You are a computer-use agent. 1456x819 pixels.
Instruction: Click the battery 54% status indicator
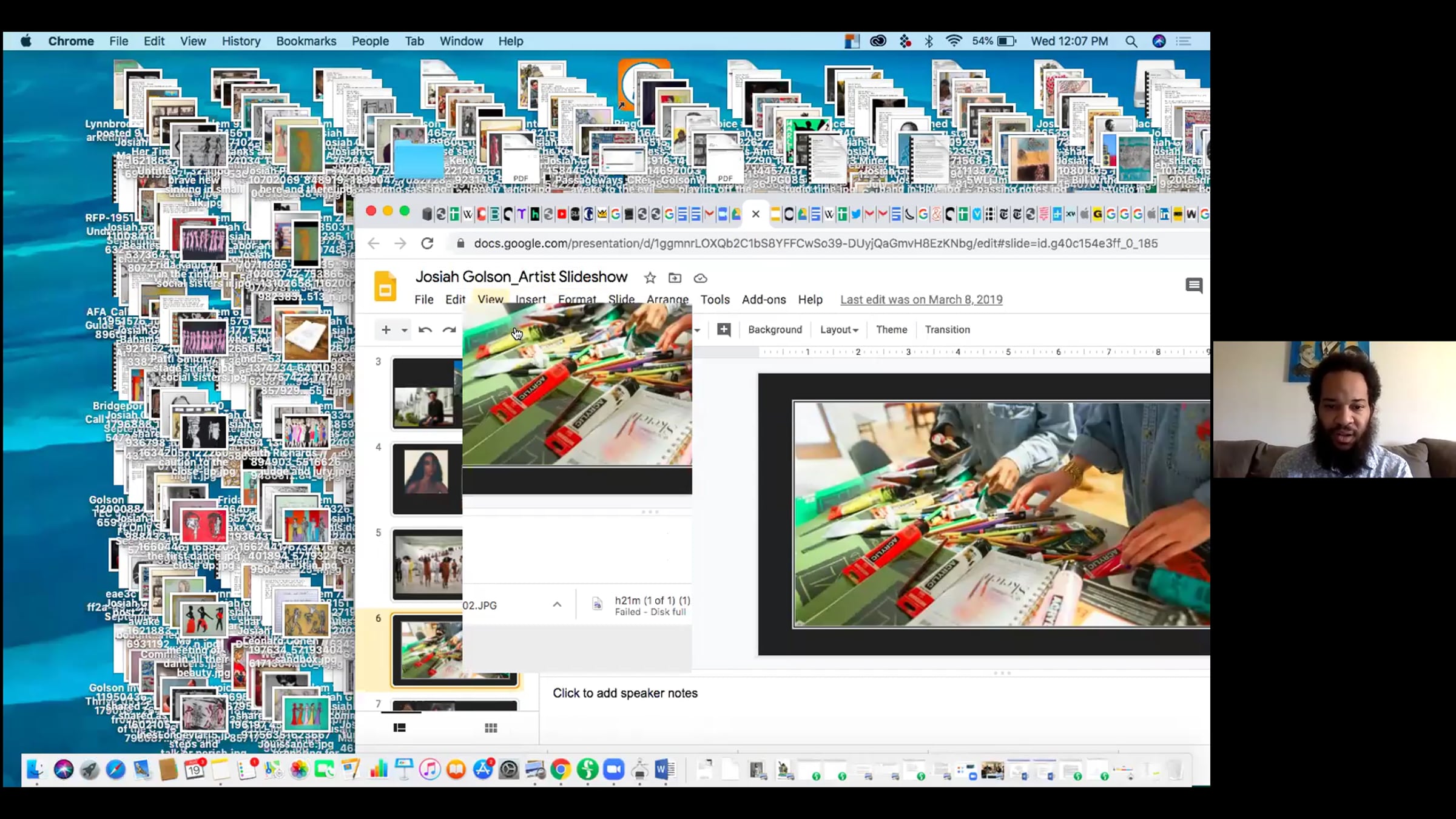[994, 41]
